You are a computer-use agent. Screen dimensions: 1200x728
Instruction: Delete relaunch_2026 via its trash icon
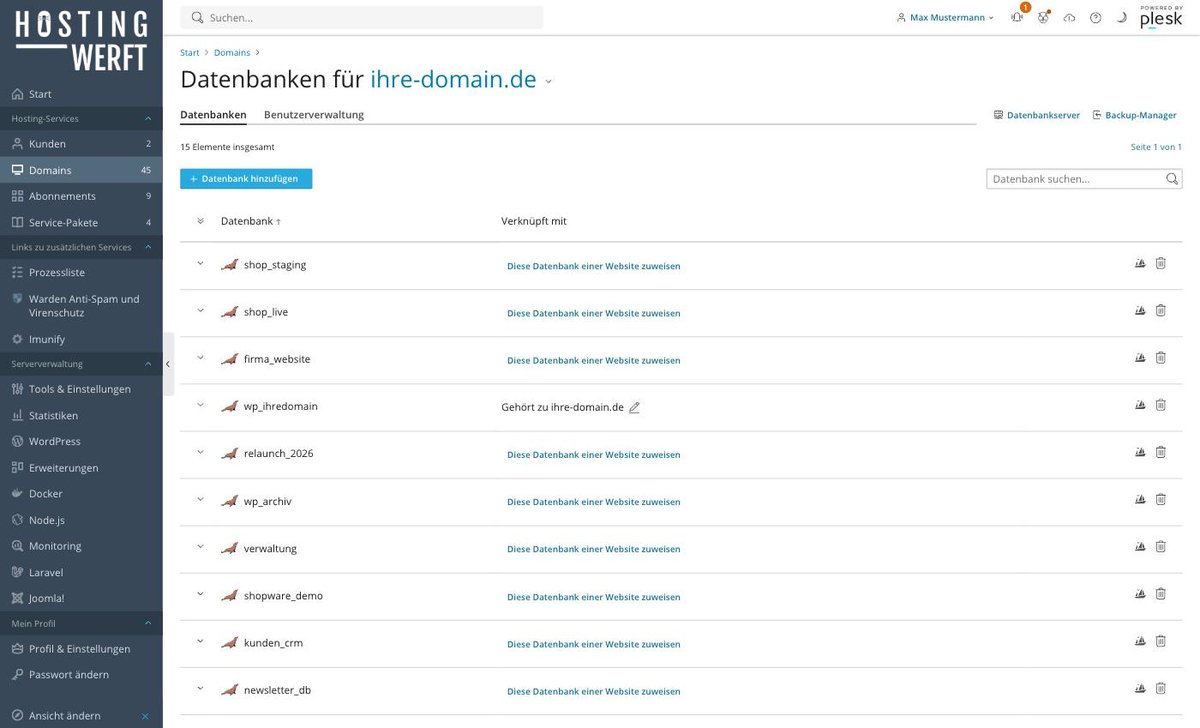[1161, 452]
